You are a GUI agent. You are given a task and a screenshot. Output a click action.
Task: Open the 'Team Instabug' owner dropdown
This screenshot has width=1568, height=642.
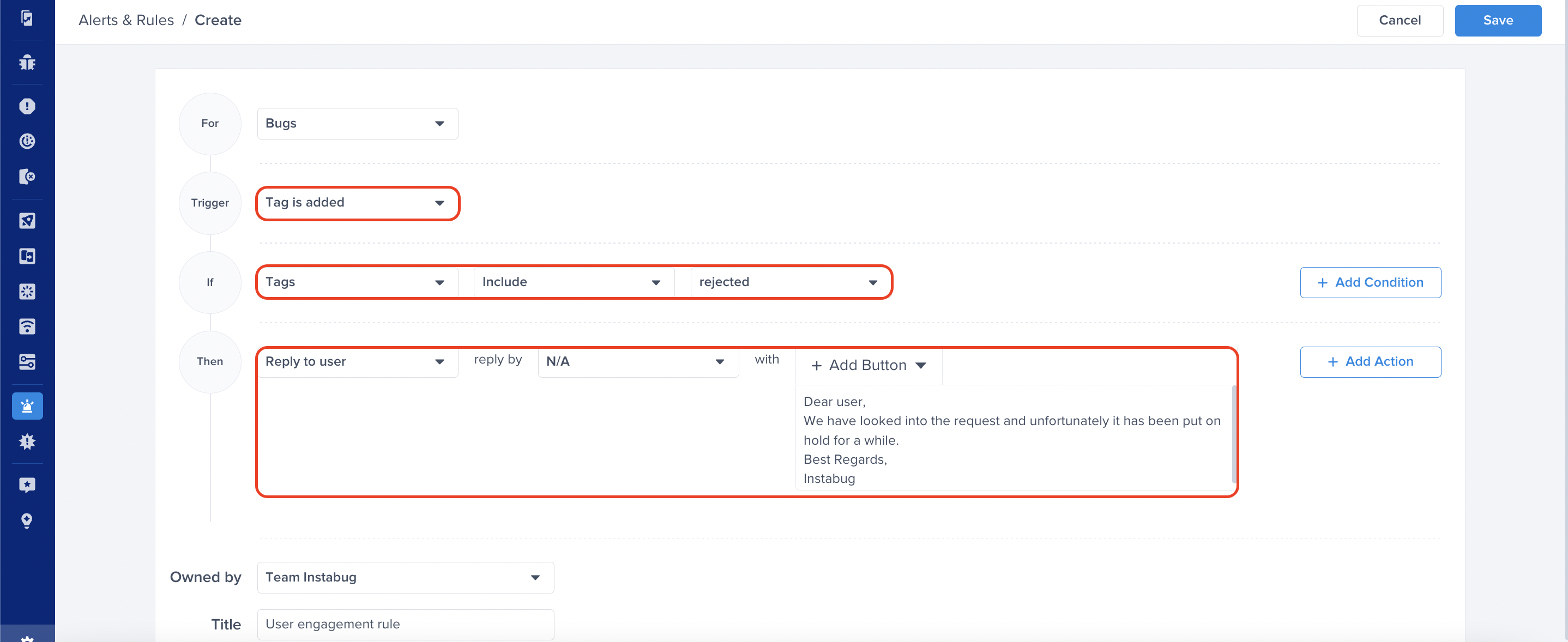[405, 577]
